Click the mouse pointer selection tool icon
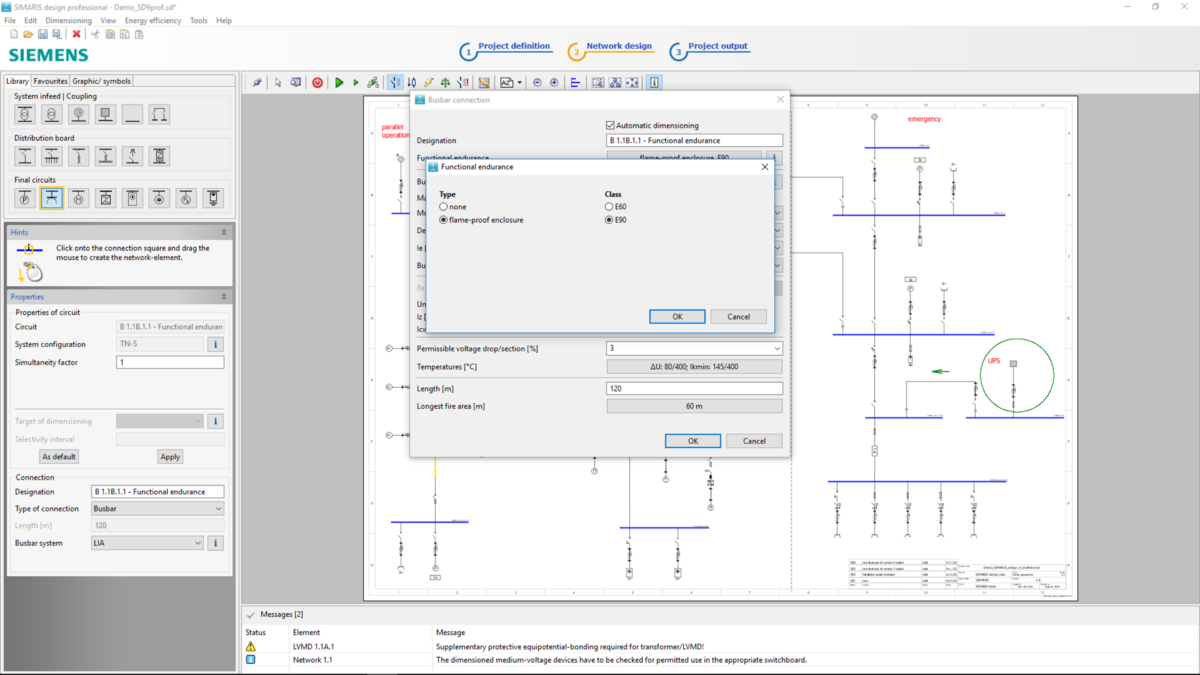 pos(279,83)
